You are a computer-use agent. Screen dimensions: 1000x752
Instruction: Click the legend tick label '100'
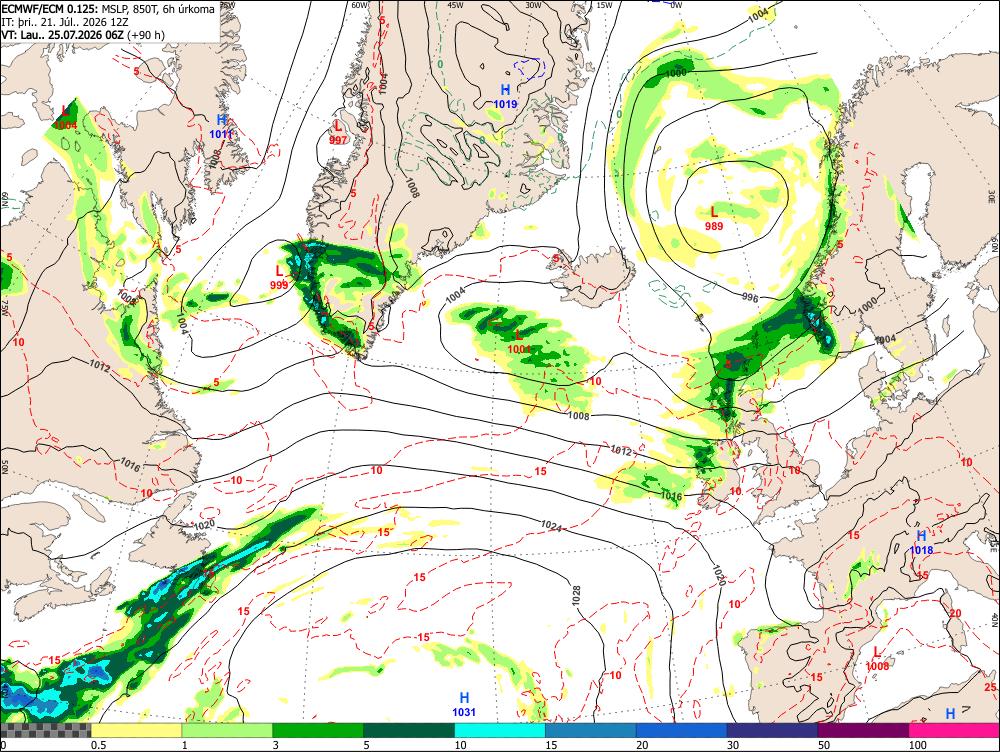(918, 745)
